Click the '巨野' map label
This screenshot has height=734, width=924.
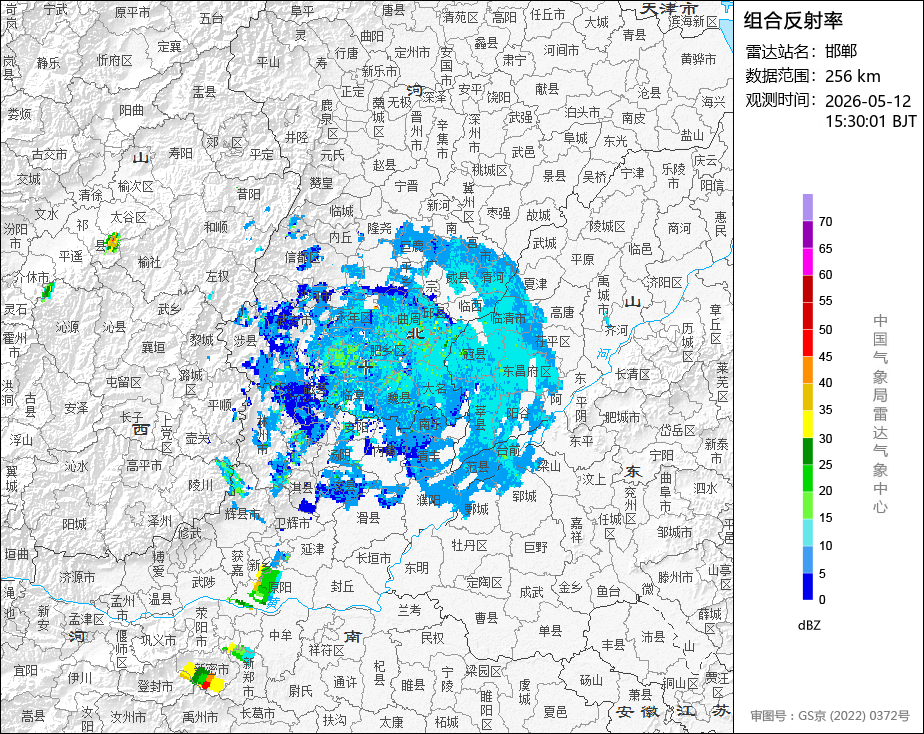point(536,547)
